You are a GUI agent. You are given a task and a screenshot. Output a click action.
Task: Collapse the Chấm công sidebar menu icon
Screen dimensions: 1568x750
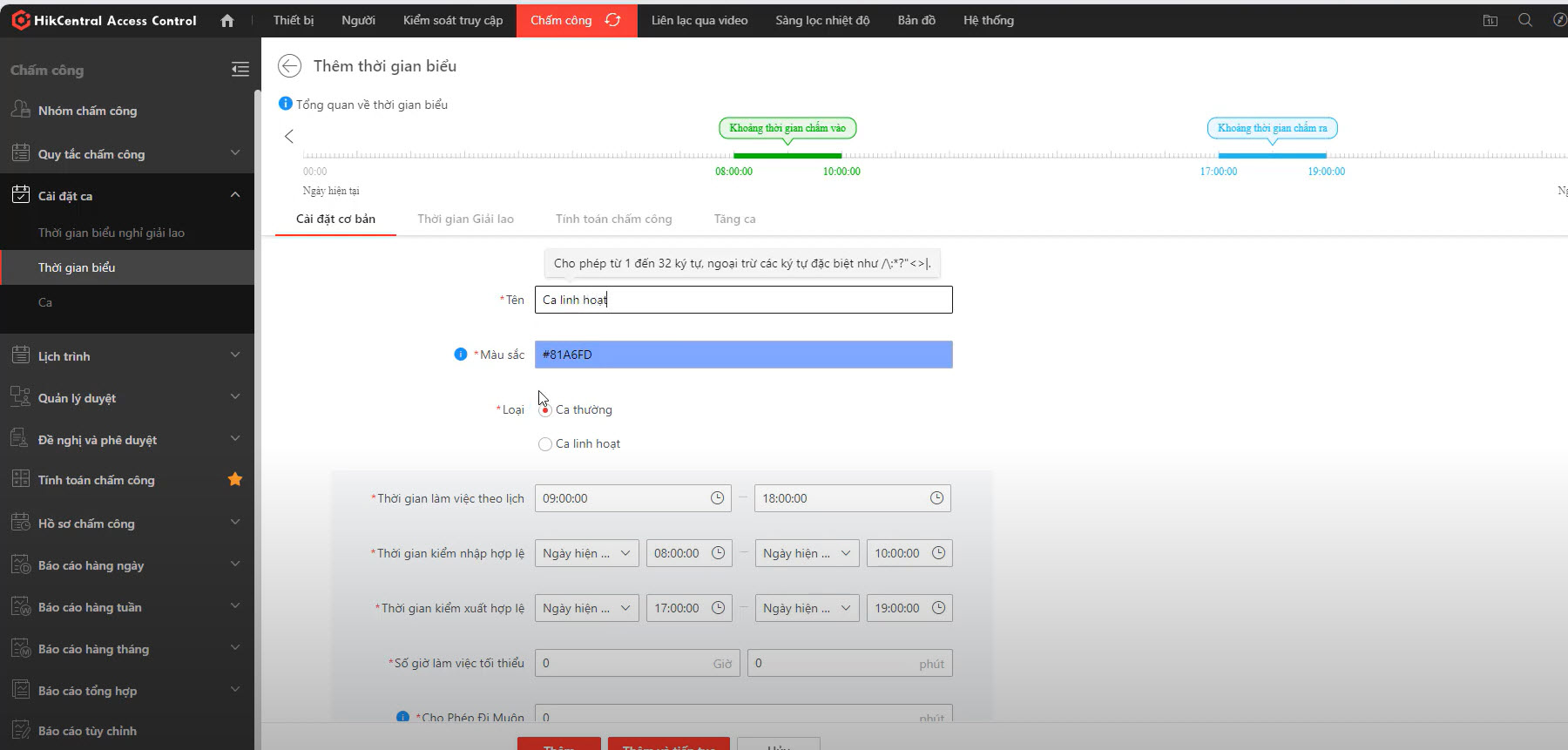click(240, 70)
